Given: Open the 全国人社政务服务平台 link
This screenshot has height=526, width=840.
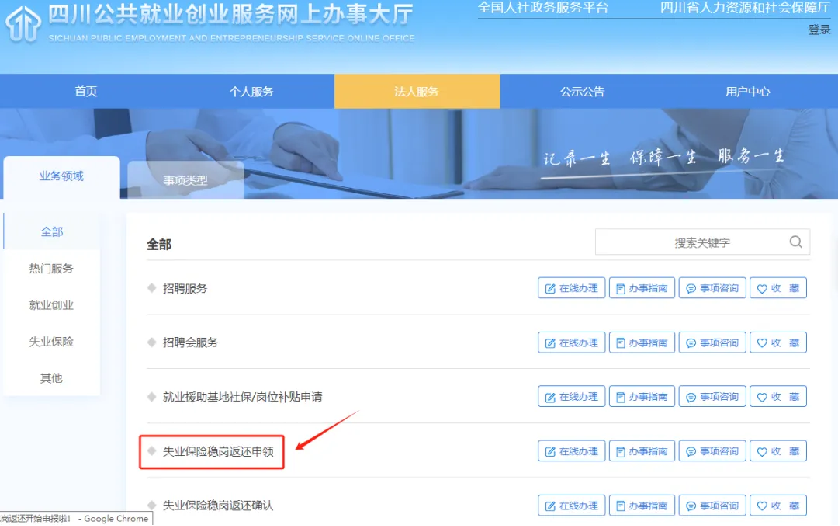Looking at the screenshot, I should [x=543, y=7].
